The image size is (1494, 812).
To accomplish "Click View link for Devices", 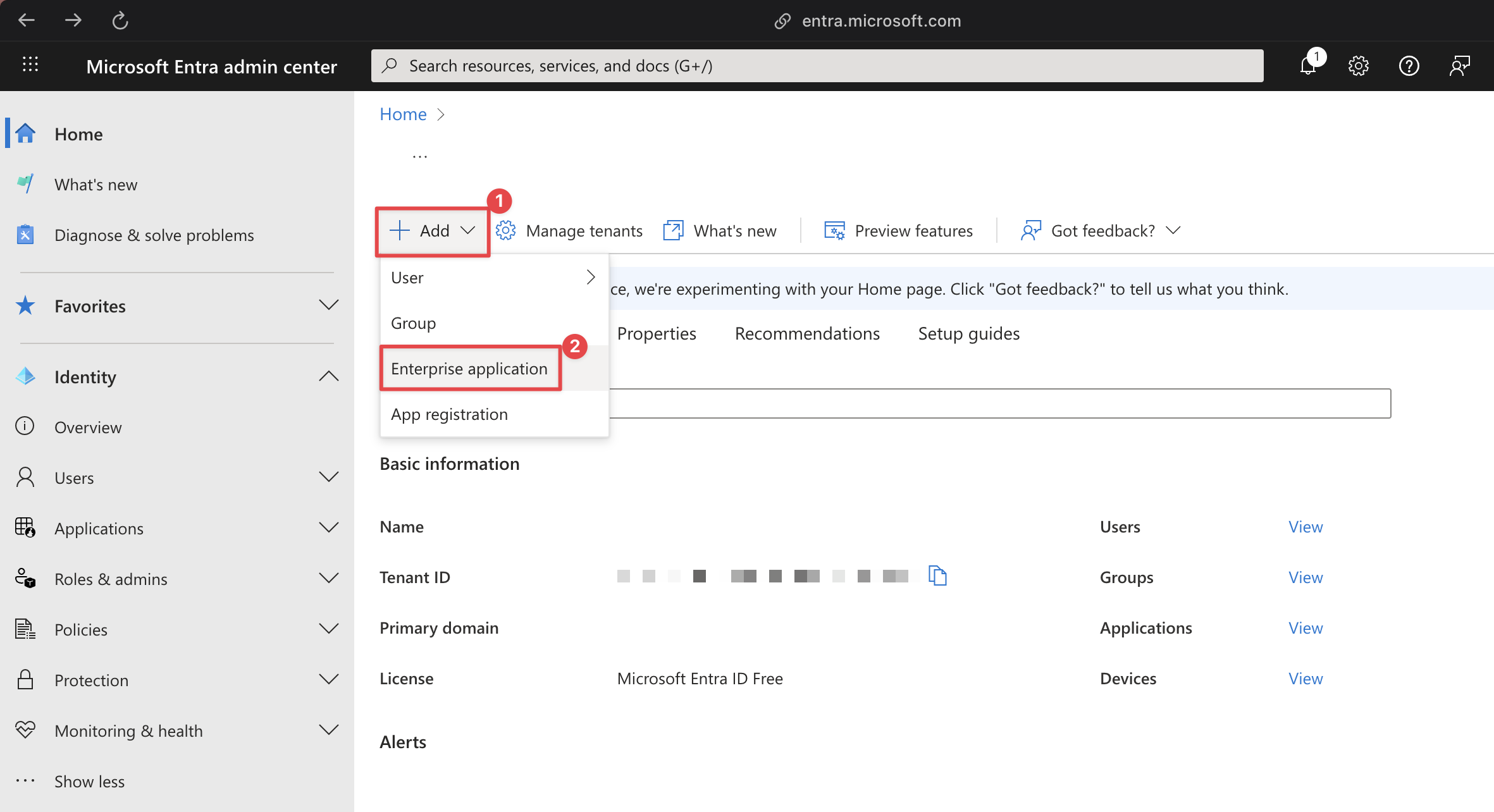I will (1306, 679).
